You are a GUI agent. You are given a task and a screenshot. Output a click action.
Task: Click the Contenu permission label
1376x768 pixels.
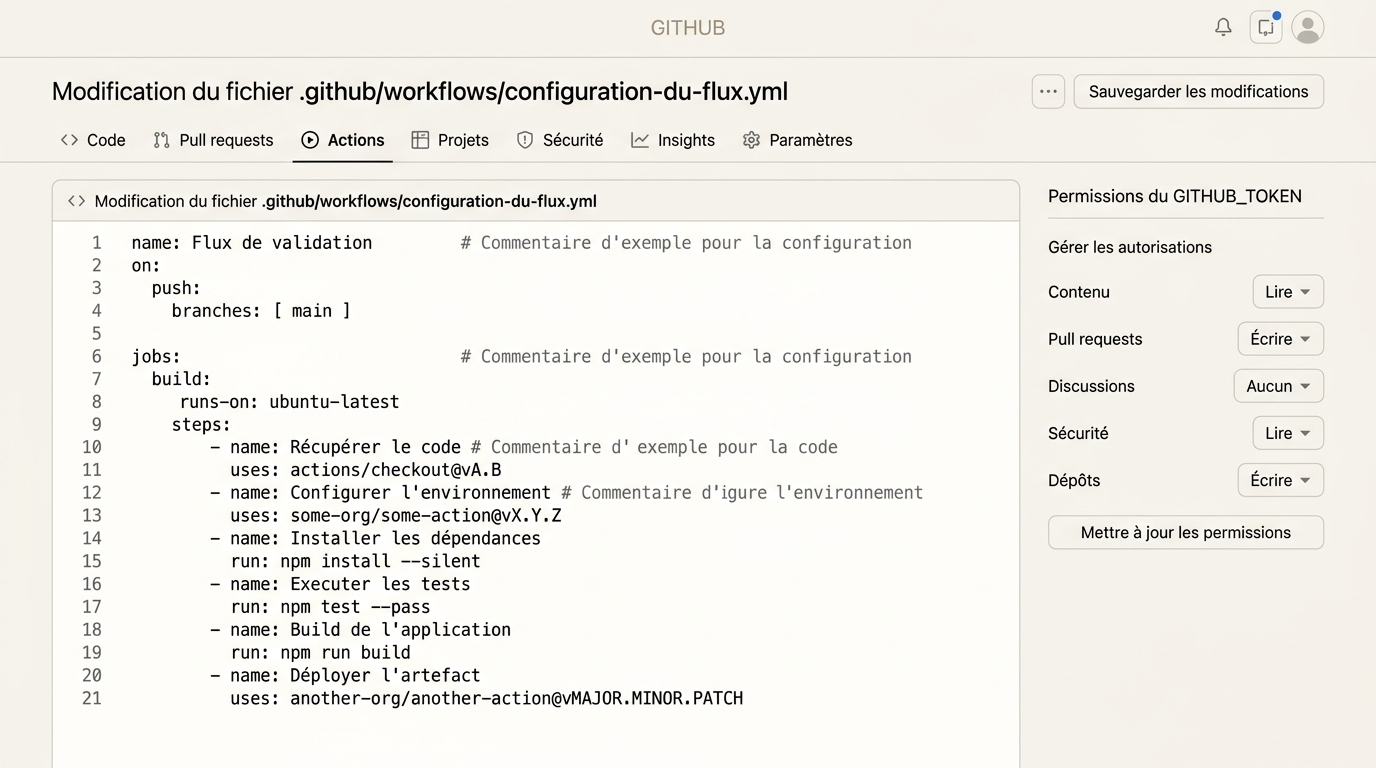coord(1079,292)
